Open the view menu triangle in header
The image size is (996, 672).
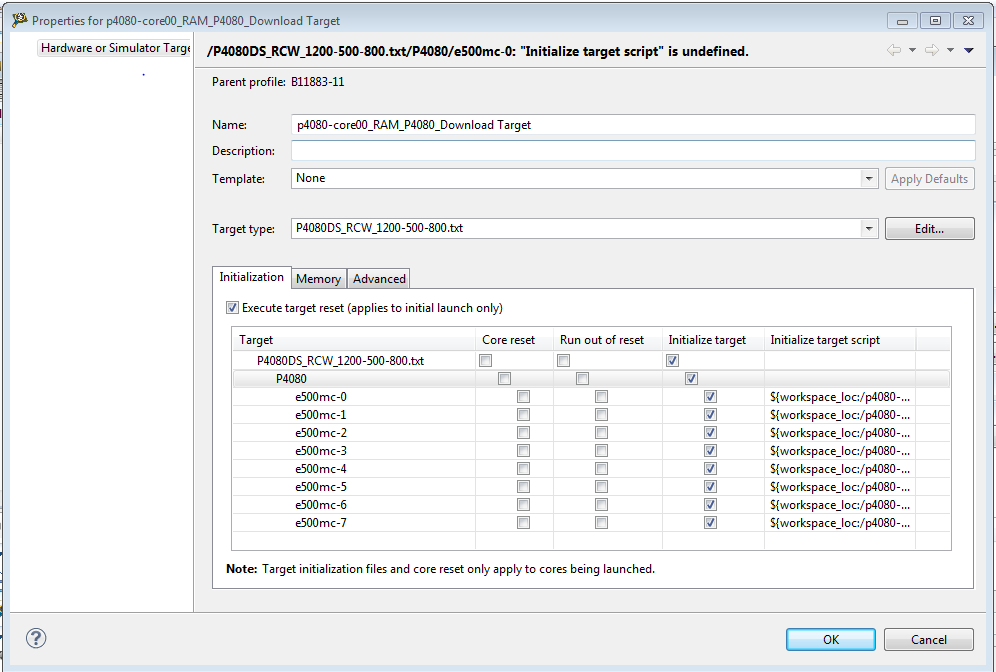click(969, 50)
